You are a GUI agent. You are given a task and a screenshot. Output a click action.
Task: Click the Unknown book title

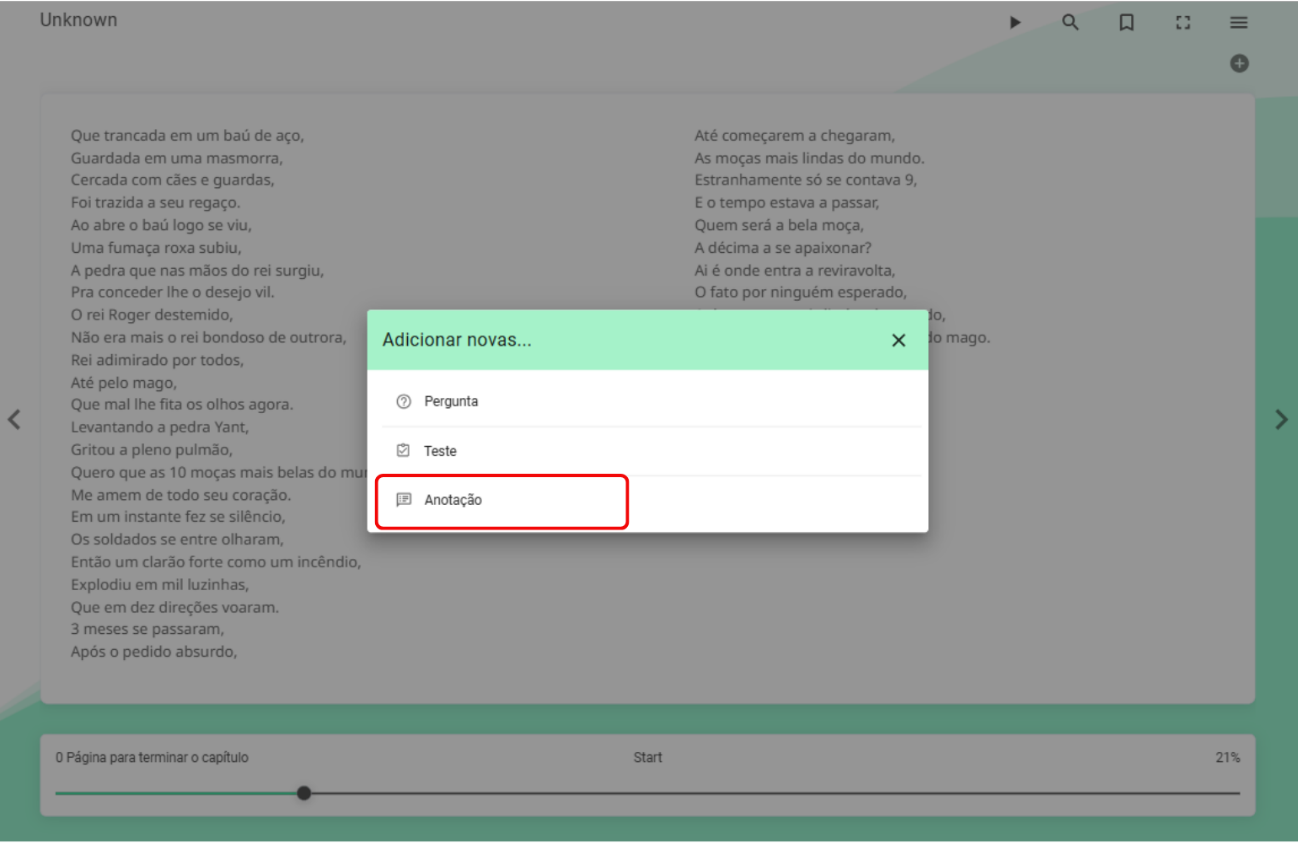[78, 20]
